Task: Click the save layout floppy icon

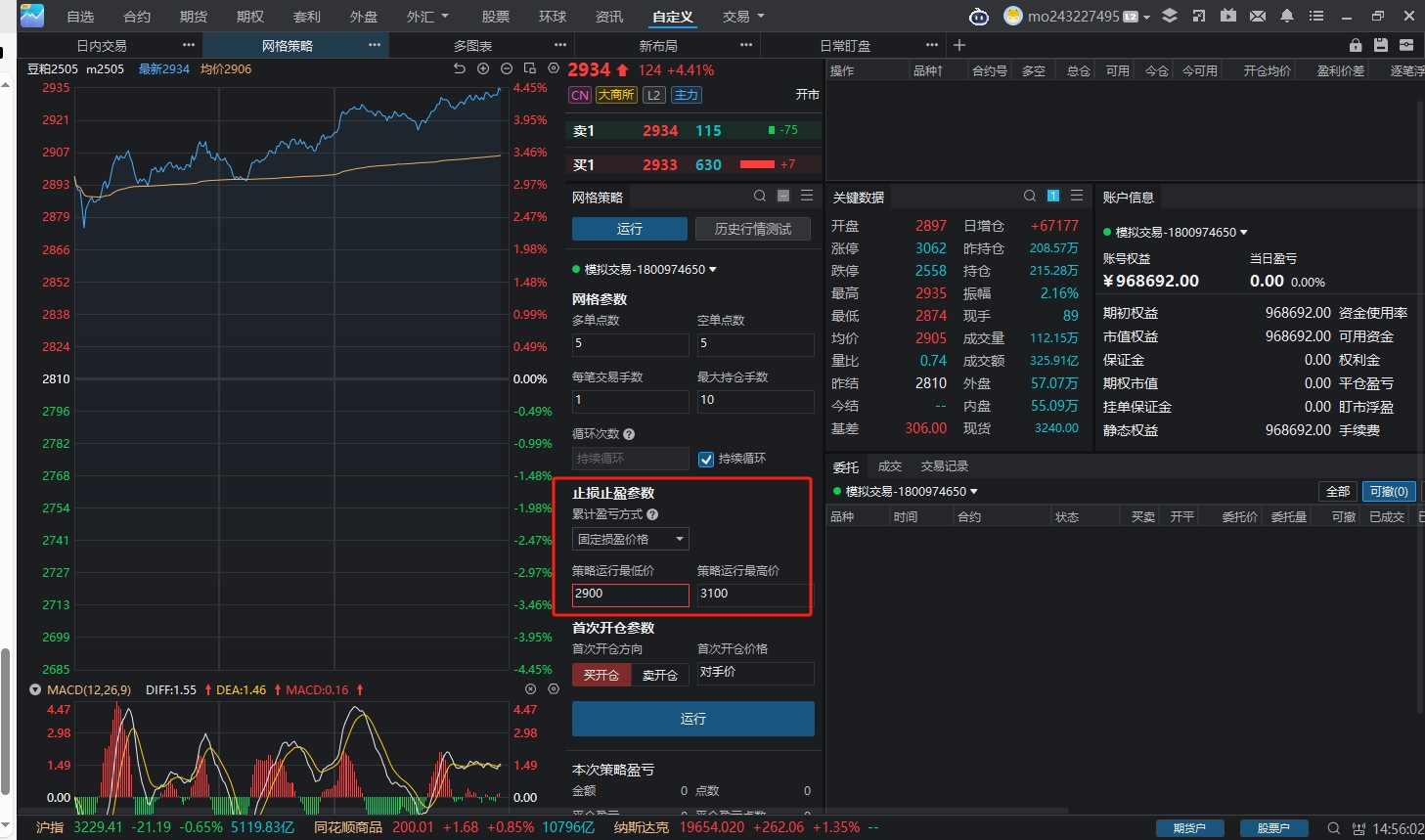Action: tap(1381, 45)
